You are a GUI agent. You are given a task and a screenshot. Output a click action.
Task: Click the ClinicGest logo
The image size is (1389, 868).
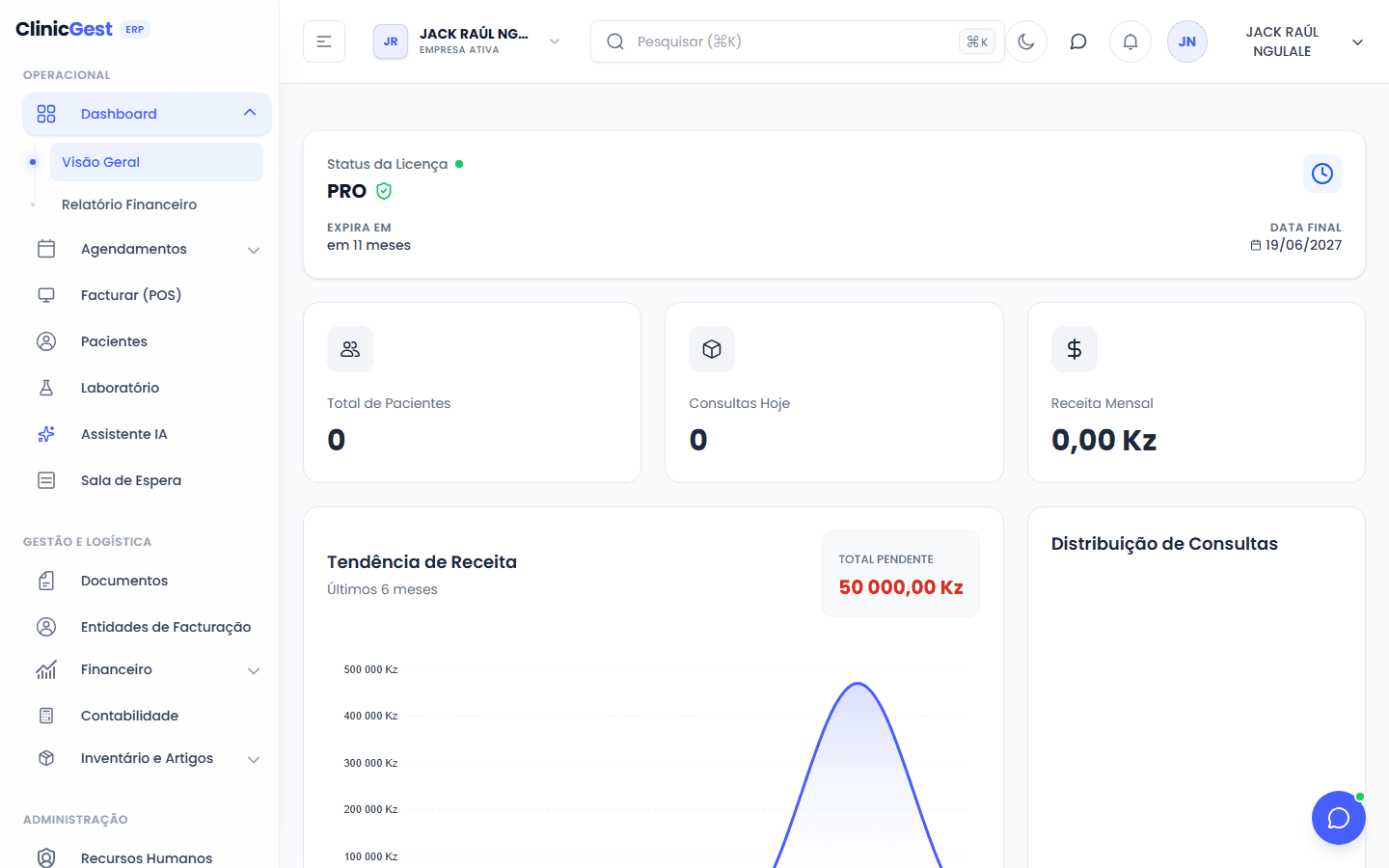64,29
